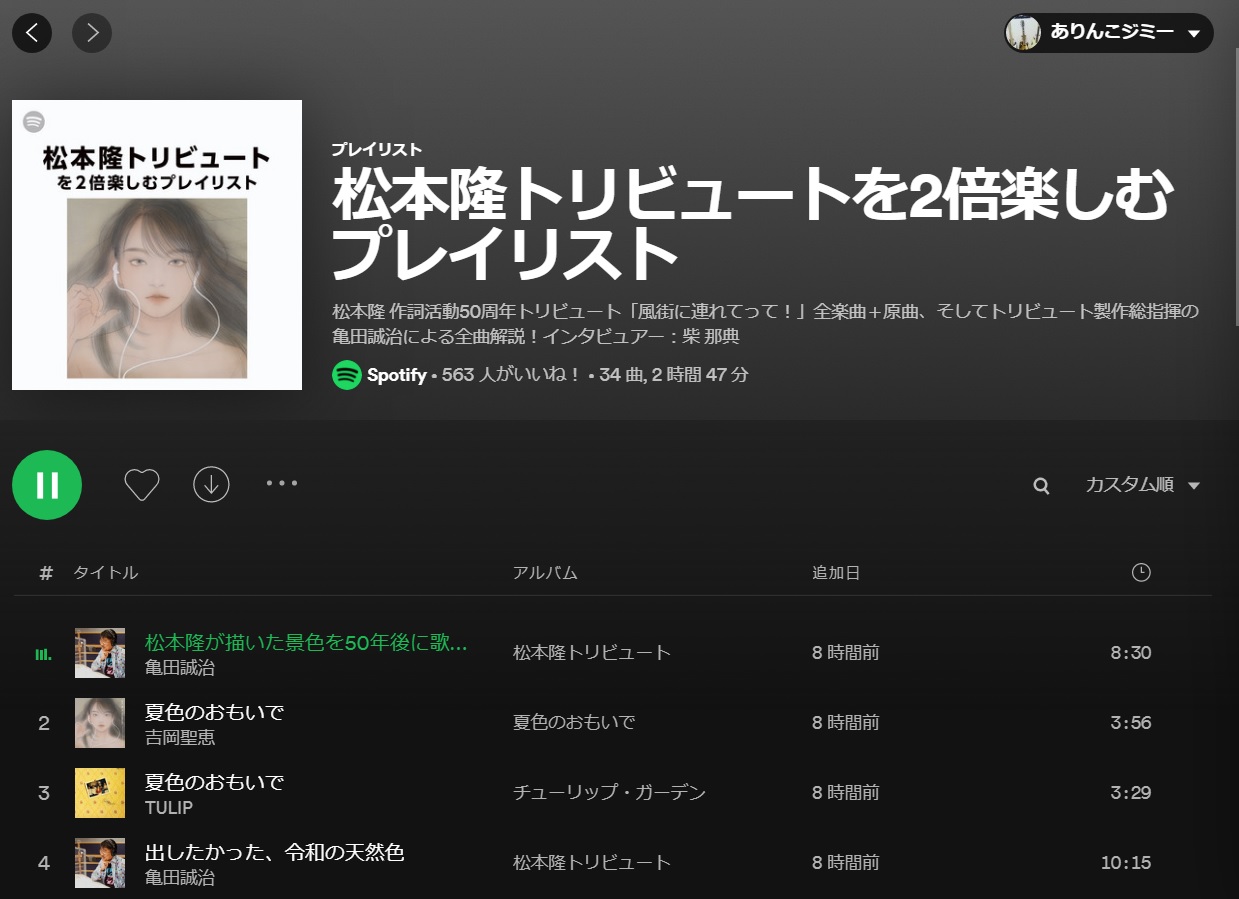Open the fourth row's 松本隆トリビュート album
Viewport: 1239px width, 899px height.
point(592,863)
